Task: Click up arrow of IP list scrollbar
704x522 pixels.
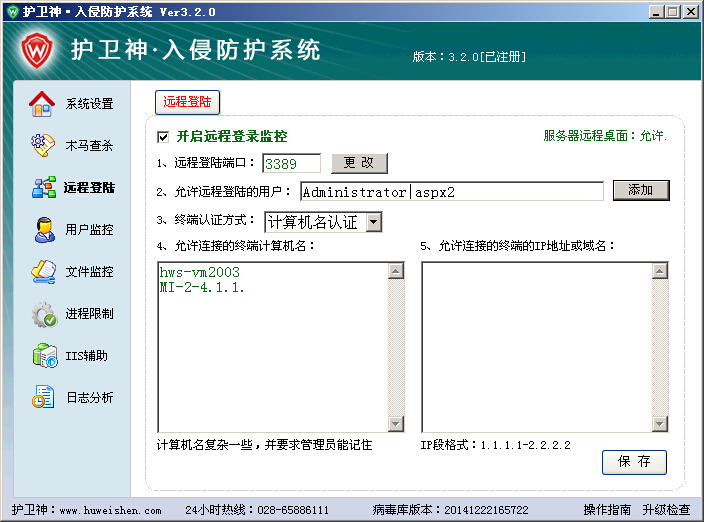Action: tap(660, 271)
